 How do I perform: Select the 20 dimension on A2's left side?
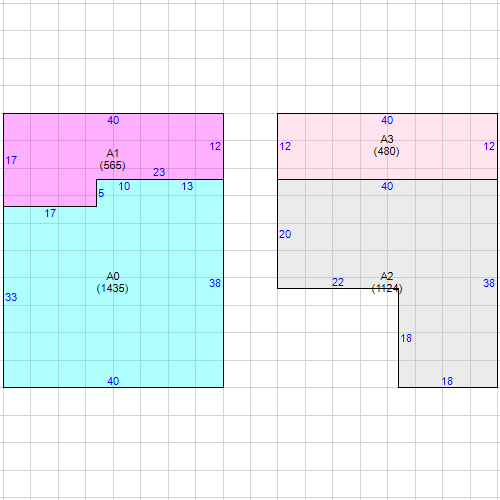click(x=285, y=234)
